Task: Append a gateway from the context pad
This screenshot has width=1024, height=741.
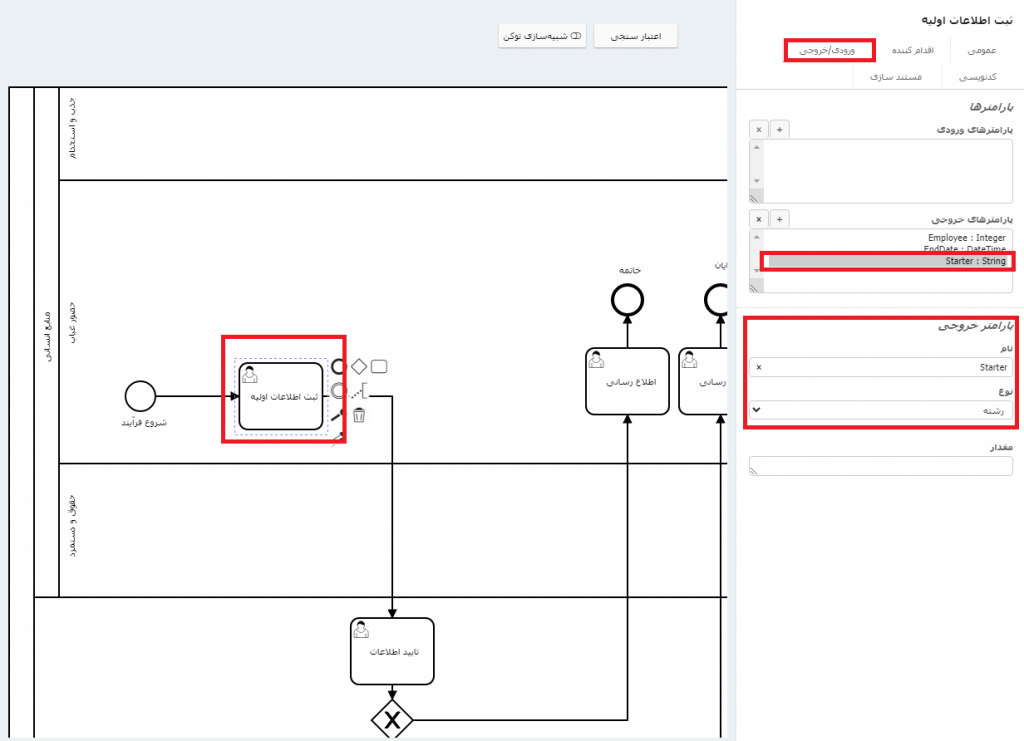Action: tap(359, 366)
